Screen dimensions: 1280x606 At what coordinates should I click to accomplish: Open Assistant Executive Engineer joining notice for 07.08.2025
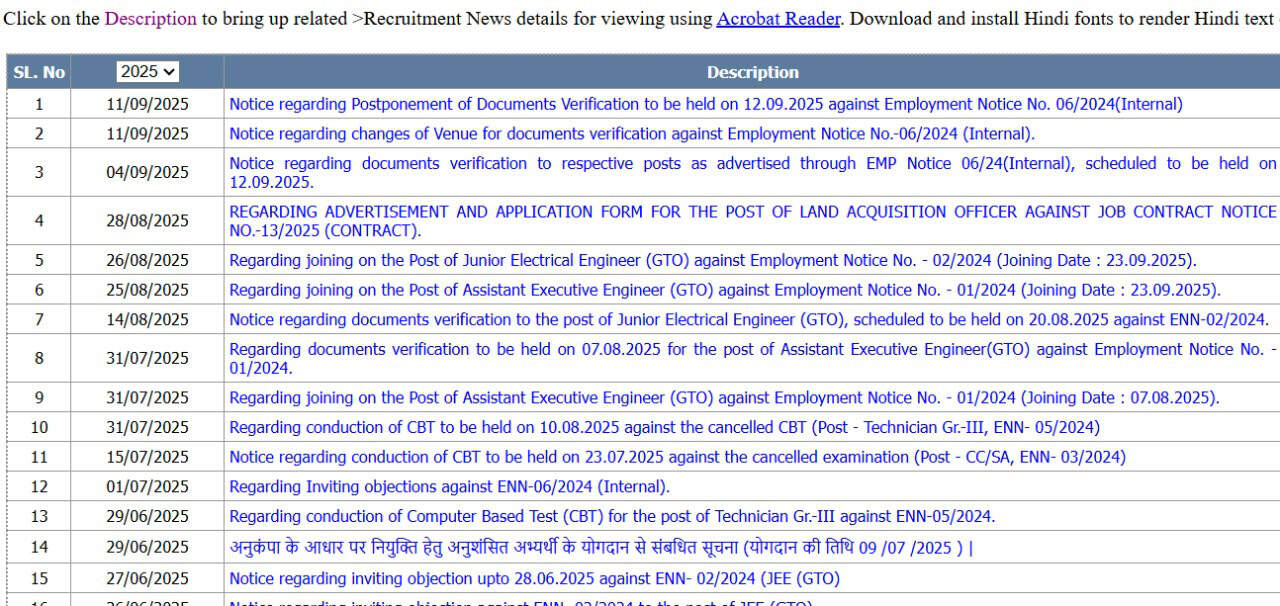coord(725,398)
